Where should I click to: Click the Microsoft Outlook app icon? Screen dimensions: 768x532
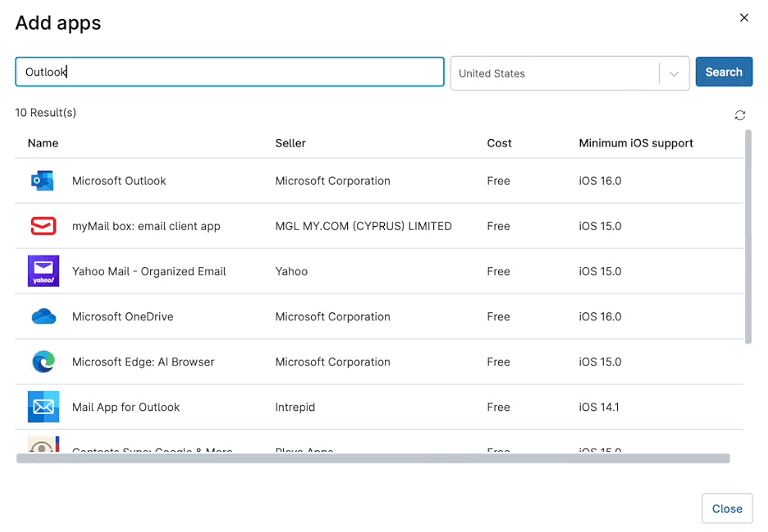pos(43,181)
